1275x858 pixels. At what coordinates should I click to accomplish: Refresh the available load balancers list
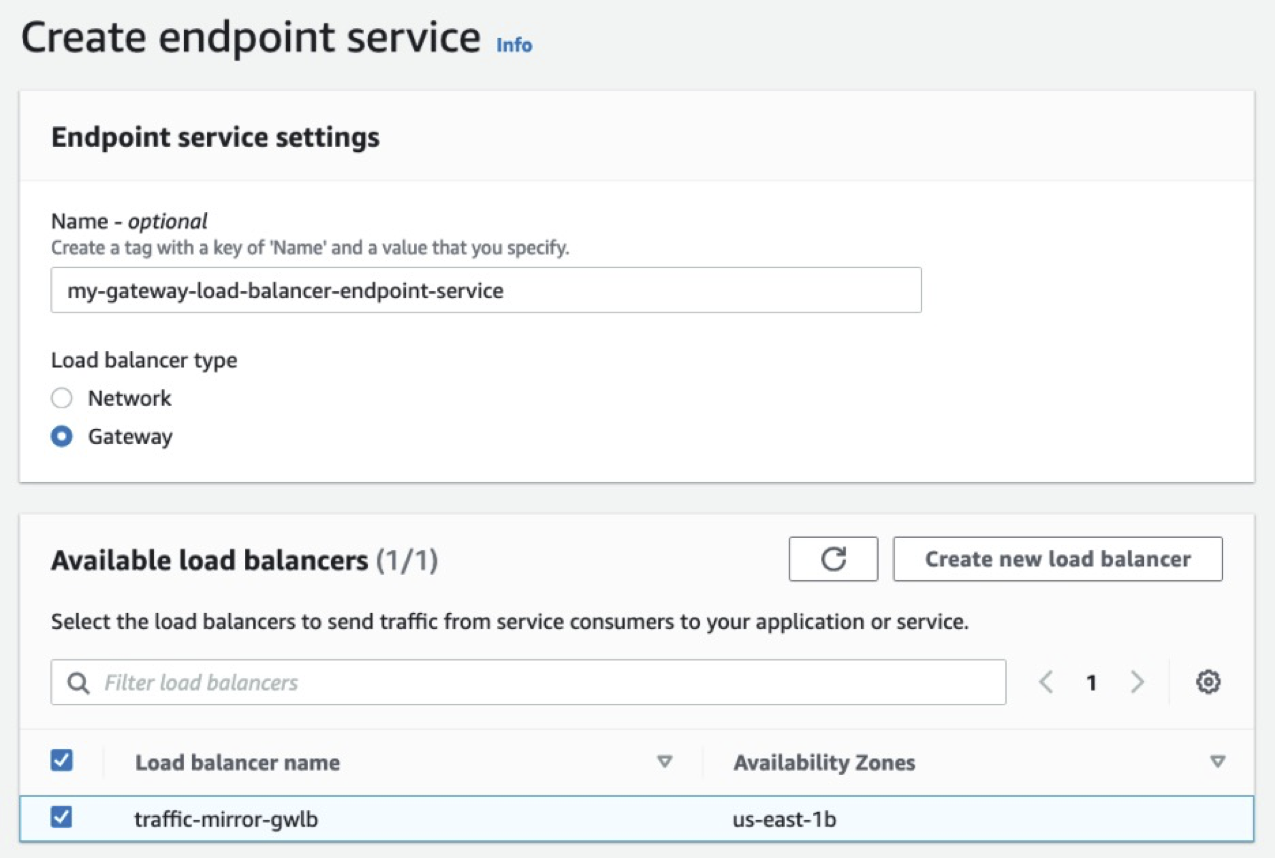(833, 559)
